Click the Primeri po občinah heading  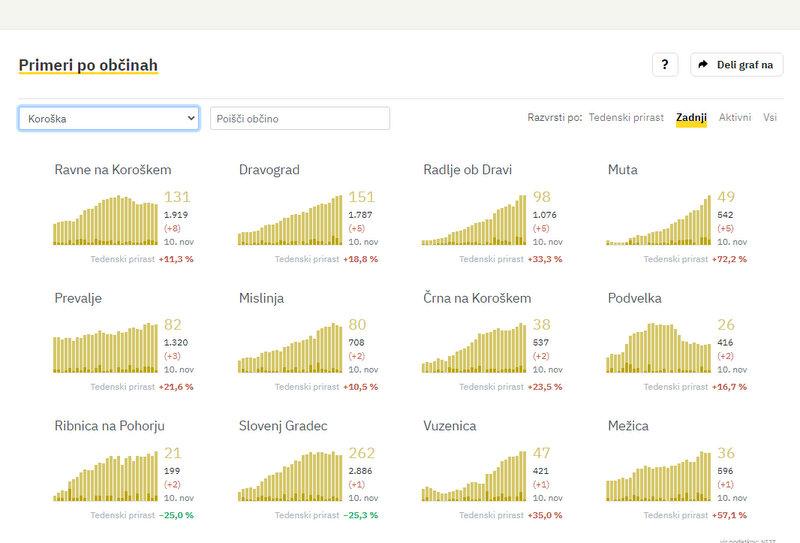(88, 65)
